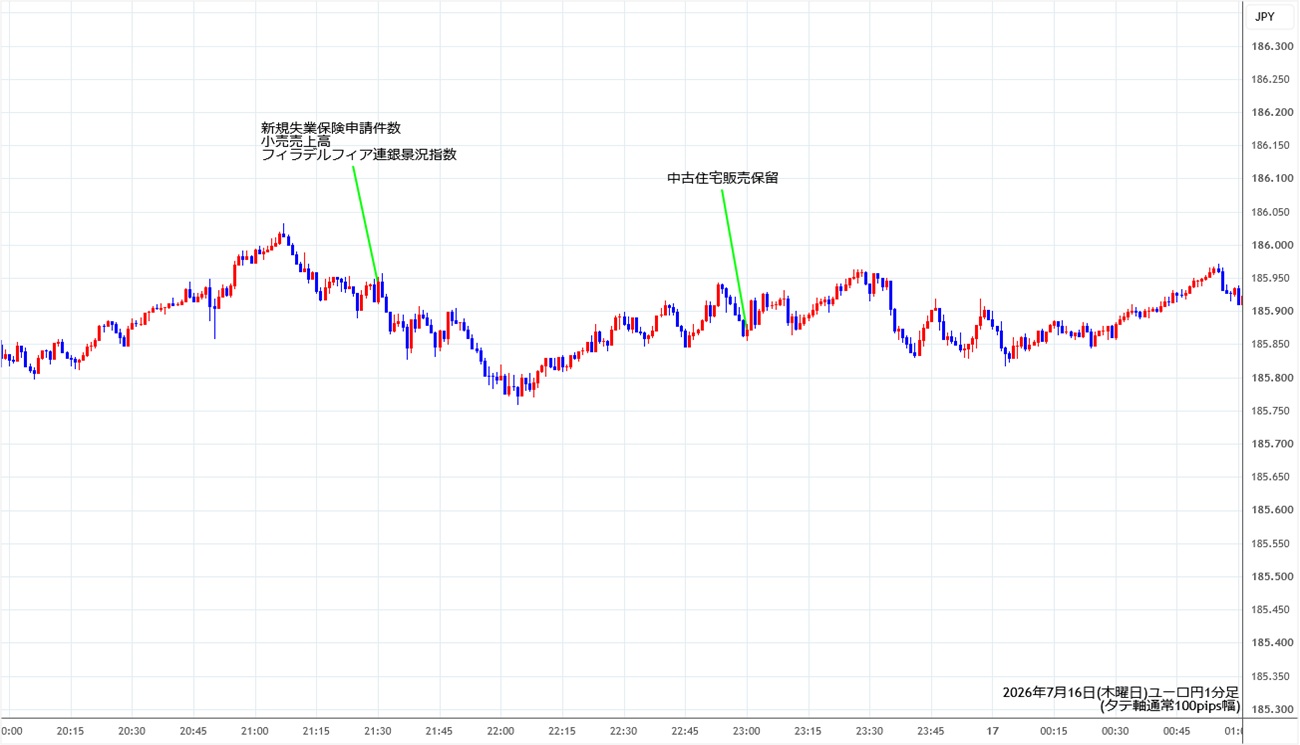Select the 185.750 price axis label
1300x745 pixels.
pyautogui.click(x=1270, y=410)
